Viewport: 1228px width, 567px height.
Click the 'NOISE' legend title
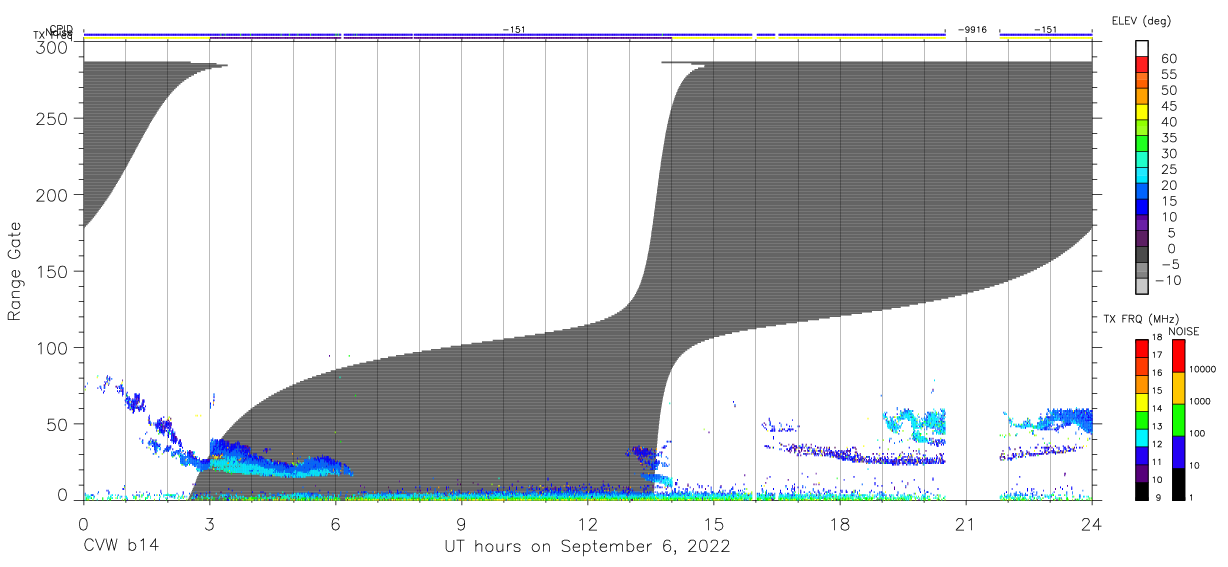point(1183,331)
